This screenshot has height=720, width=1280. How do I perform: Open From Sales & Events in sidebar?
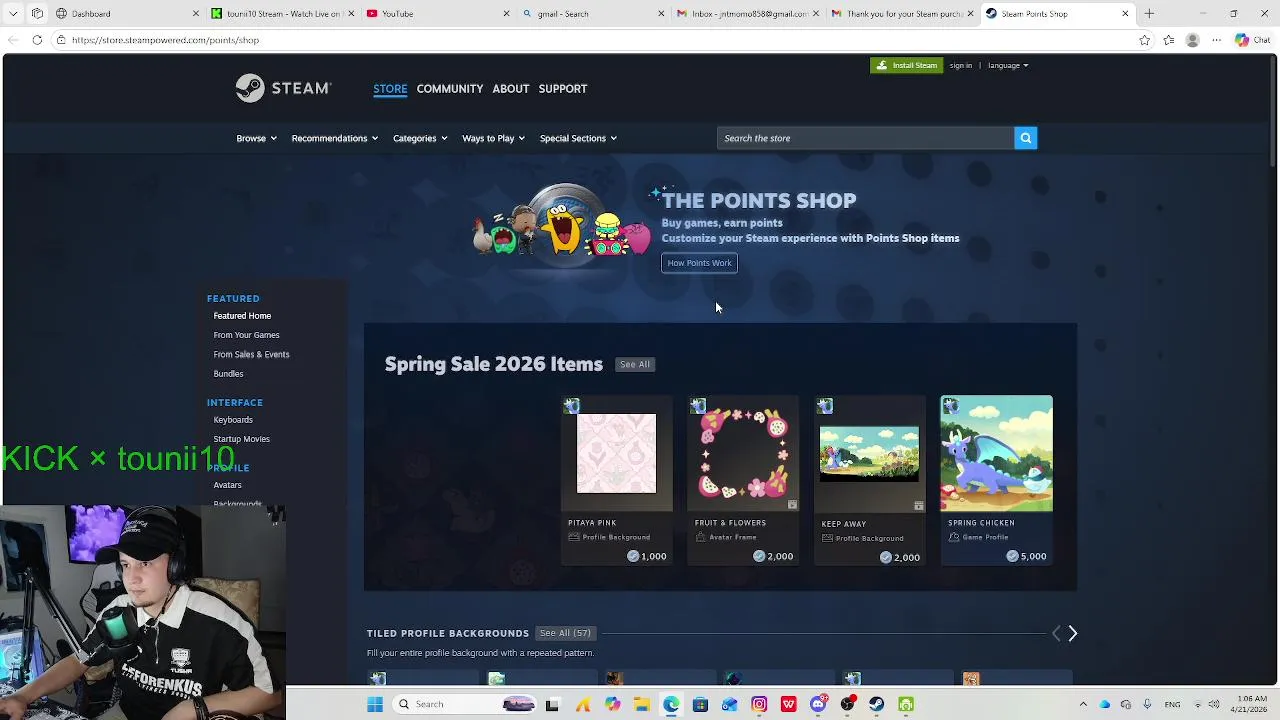pyautogui.click(x=251, y=354)
